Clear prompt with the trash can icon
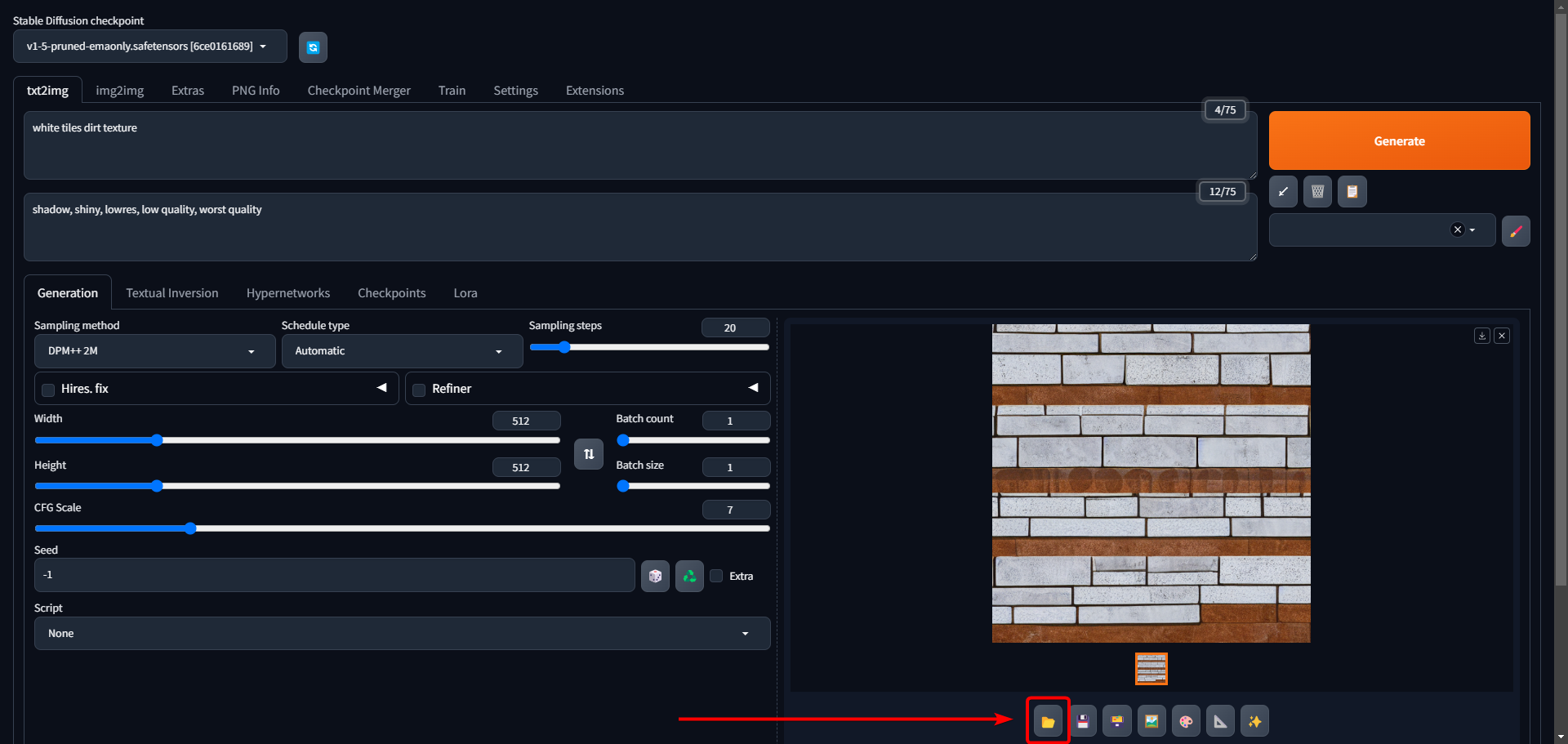 point(1317,192)
